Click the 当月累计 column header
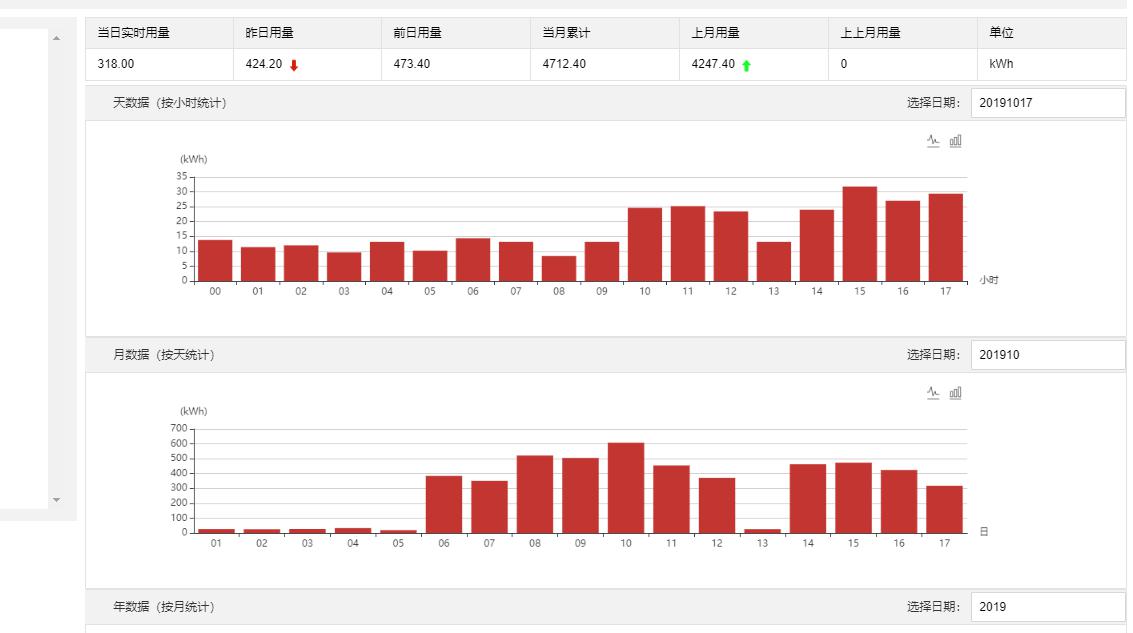Viewport: 1133px width, 633px height. coord(566,33)
